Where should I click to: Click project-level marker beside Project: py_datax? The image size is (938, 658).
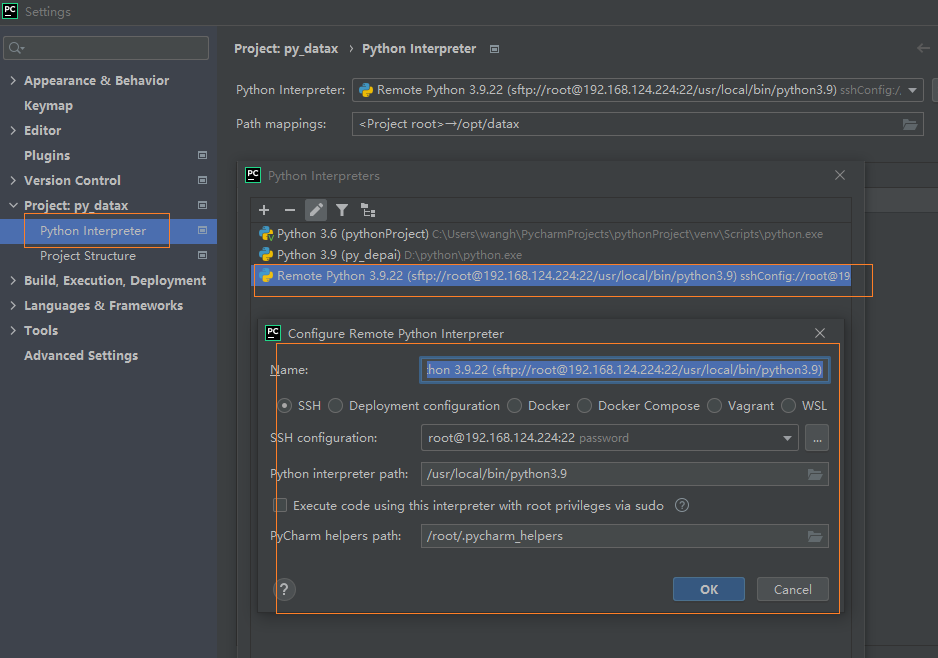(x=203, y=205)
